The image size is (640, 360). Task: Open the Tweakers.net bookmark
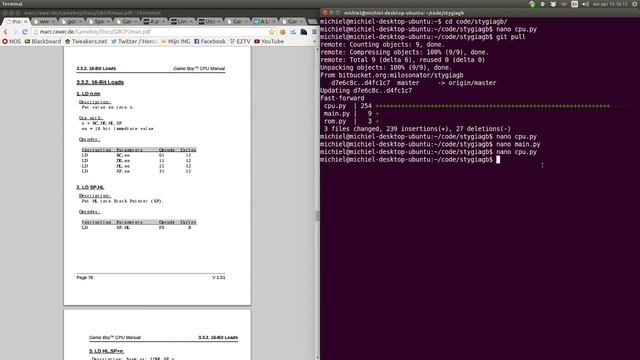[86, 41]
